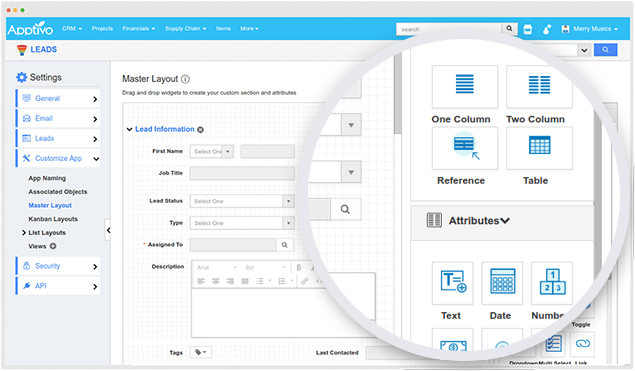Click the top search input field
The height and width of the screenshot is (371, 635).
(449, 29)
